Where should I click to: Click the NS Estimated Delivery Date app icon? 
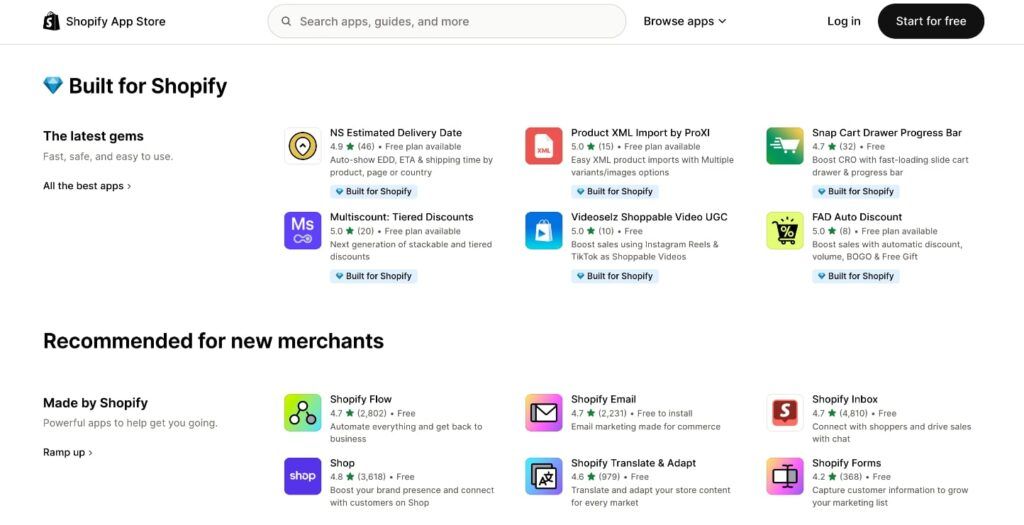302,146
